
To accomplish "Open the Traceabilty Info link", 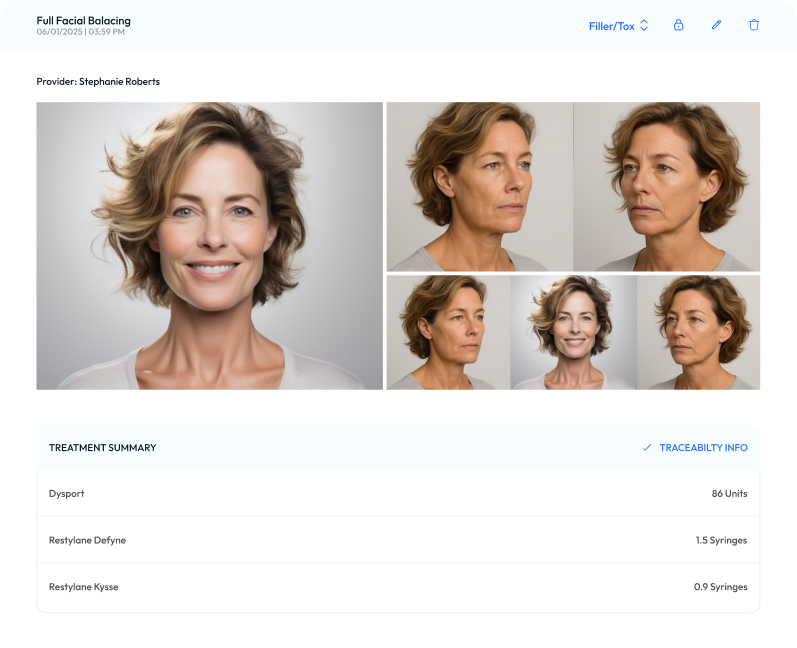I will [x=703, y=448].
